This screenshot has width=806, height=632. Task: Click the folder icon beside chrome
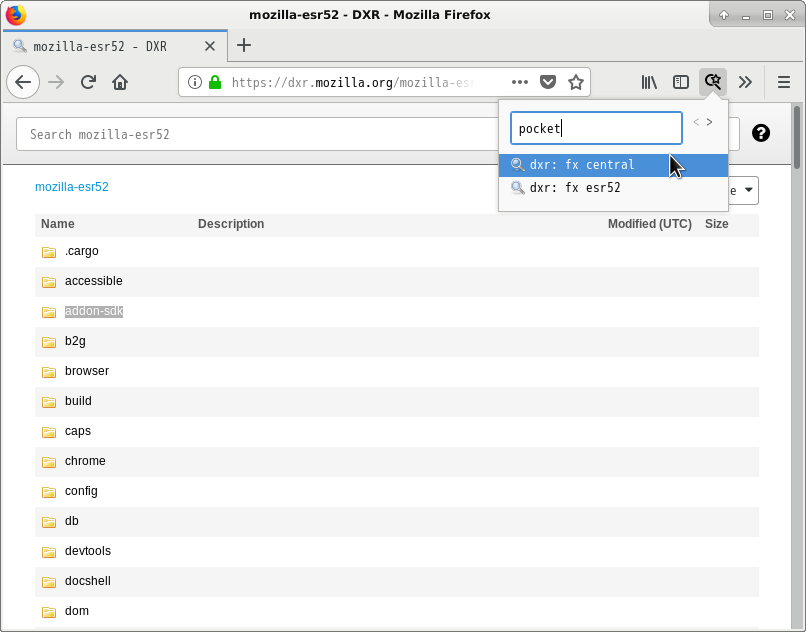(x=49, y=462)
